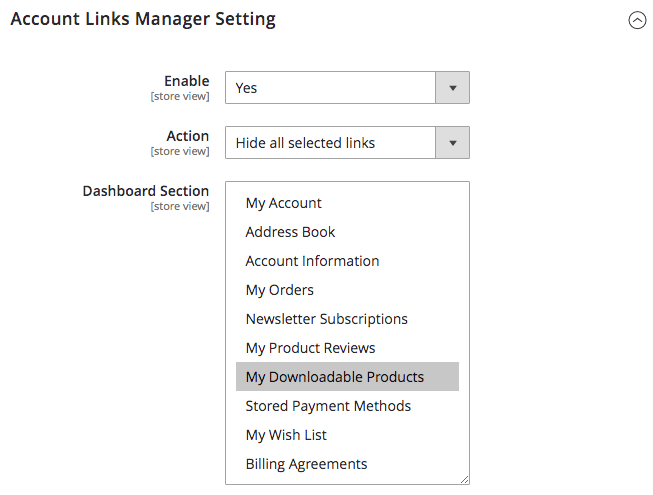Click the Action dropdown arrow button
The image size is (653, 495).
point(453,143)
